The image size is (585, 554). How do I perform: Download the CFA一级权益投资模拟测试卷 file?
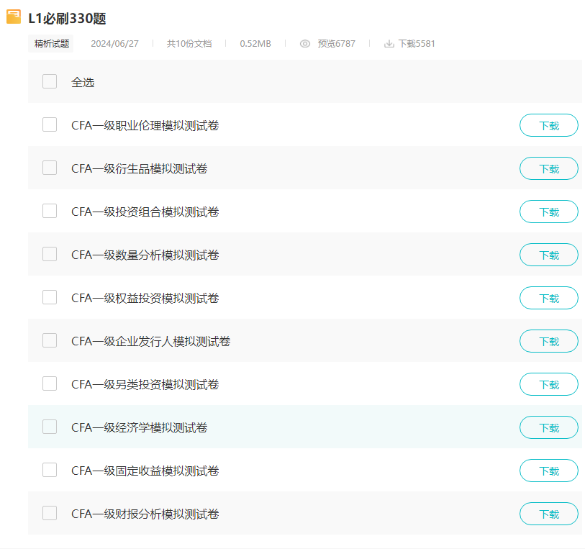pyautogui.click(x=549, y=298)
